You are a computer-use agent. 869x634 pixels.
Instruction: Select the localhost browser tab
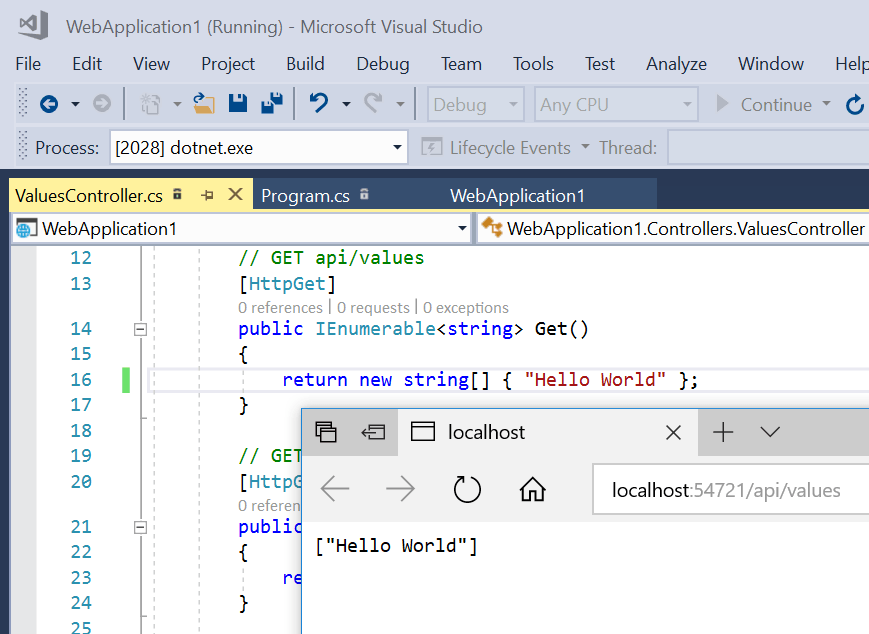coord(548,432)
